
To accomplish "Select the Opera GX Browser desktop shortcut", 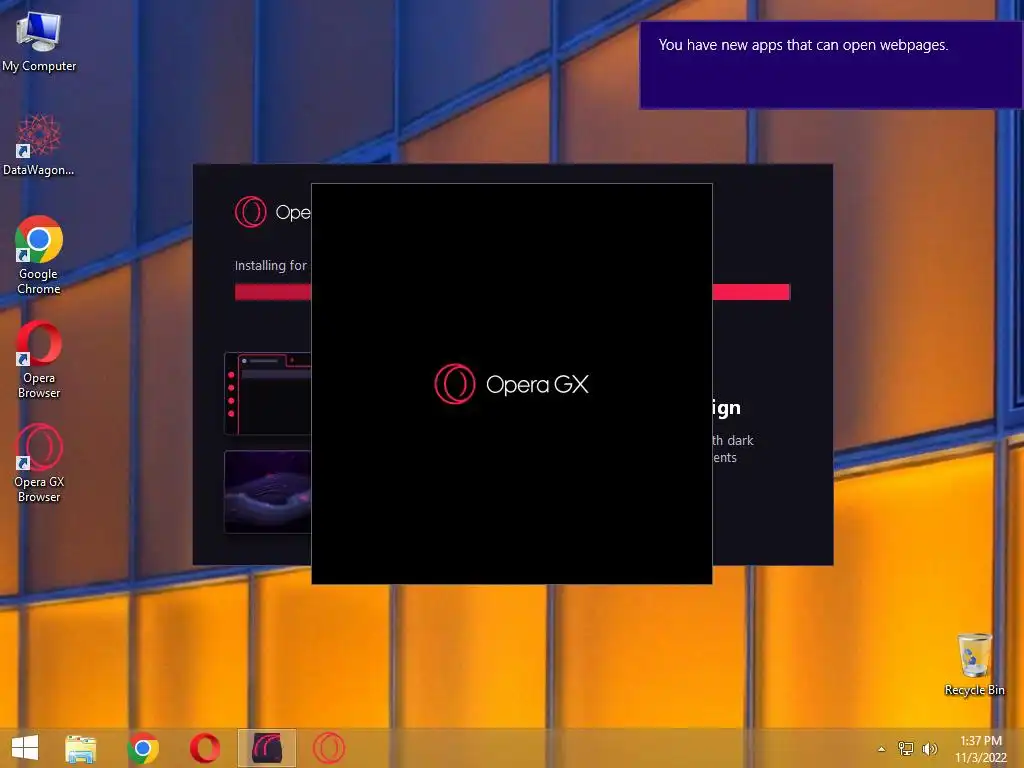I will tap(39, 464).
